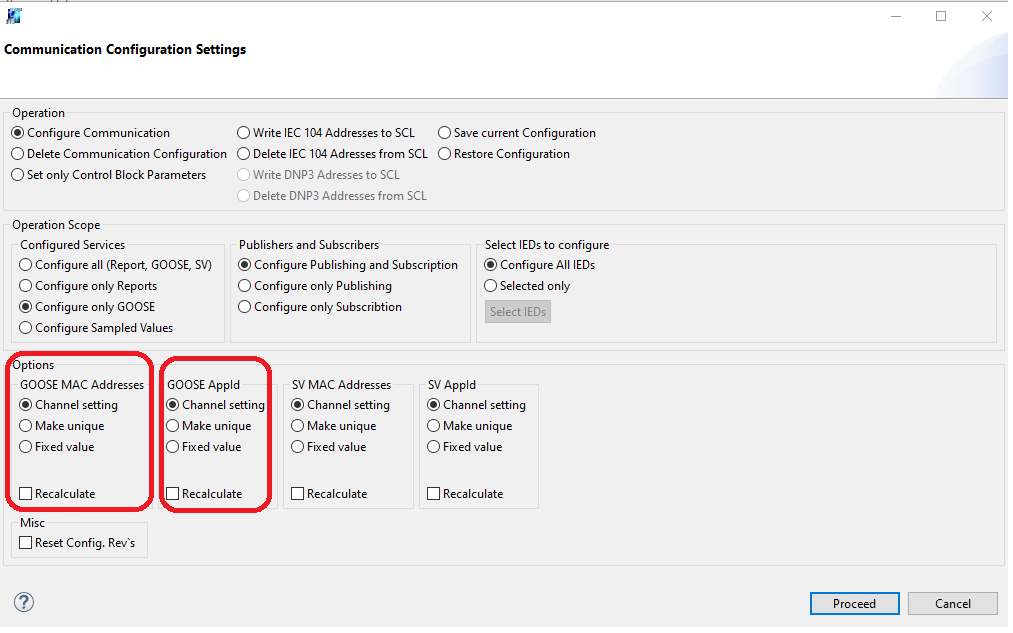The image size is (1013, 633).
Task: Choose Configure only Publishing option
Action: tap(245, 286)
